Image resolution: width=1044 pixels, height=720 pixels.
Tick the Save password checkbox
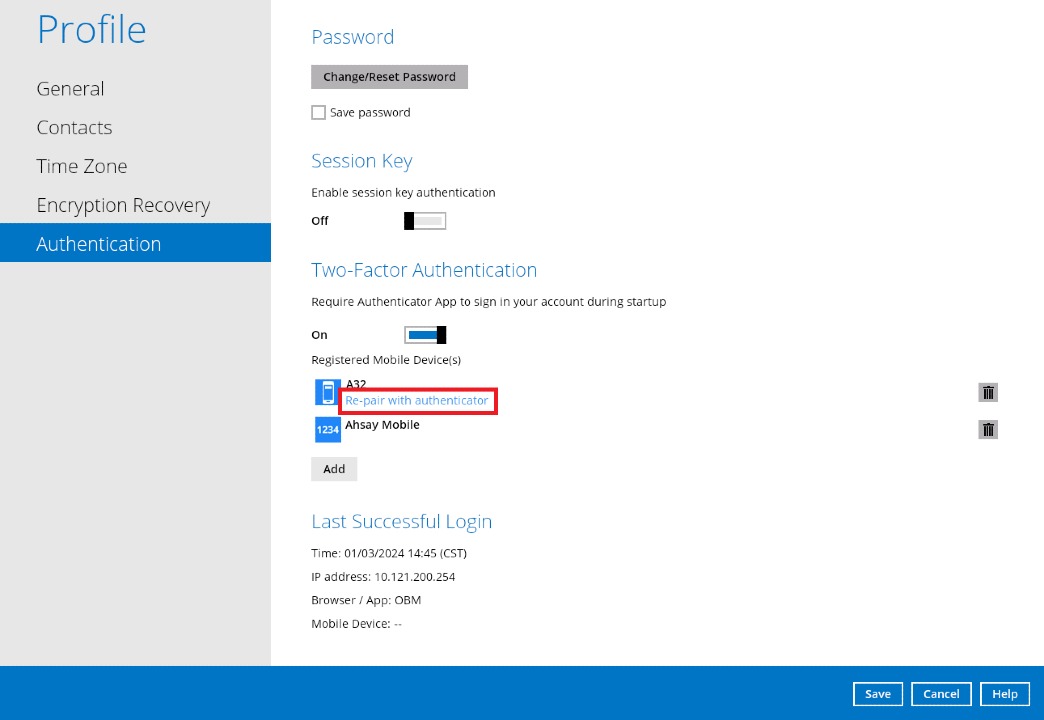point(318,113)
